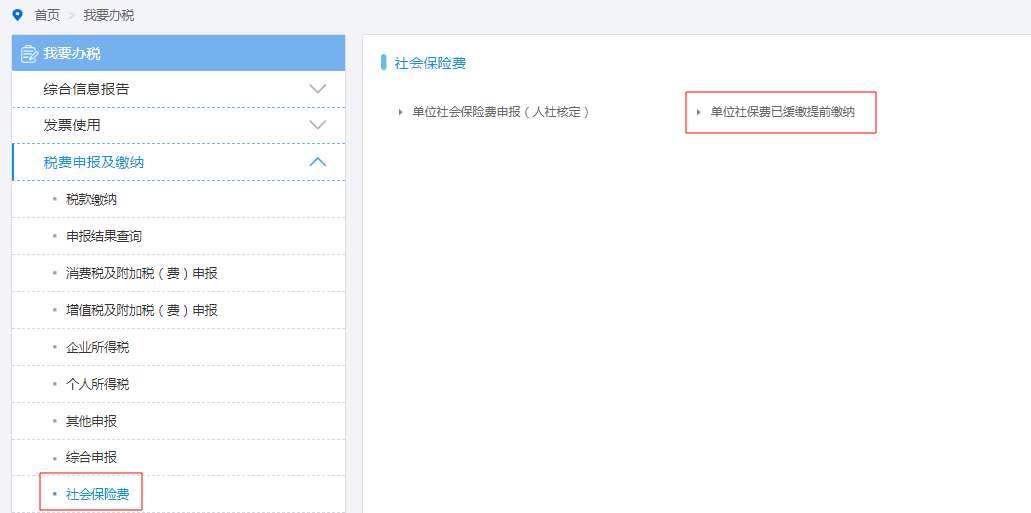This screenshot has height=513, width=1031.
Task: Open 个人所得税 item
Action: point(98,384)
